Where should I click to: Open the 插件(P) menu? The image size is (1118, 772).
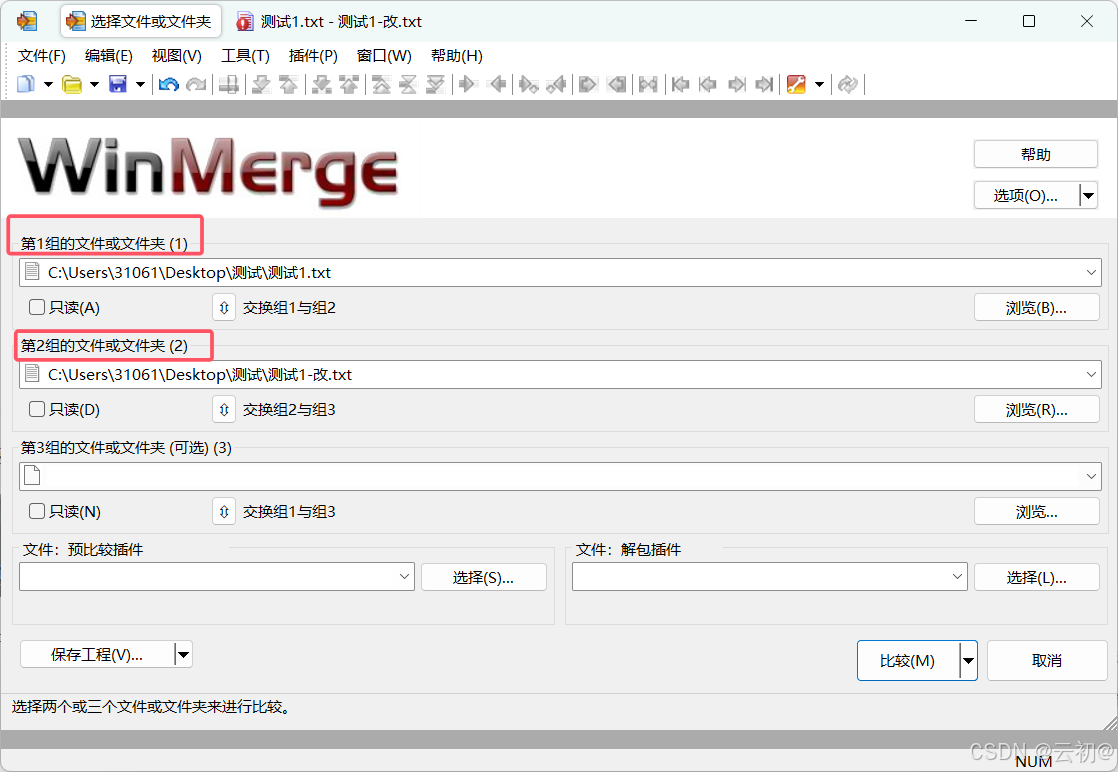click(313, 56)
